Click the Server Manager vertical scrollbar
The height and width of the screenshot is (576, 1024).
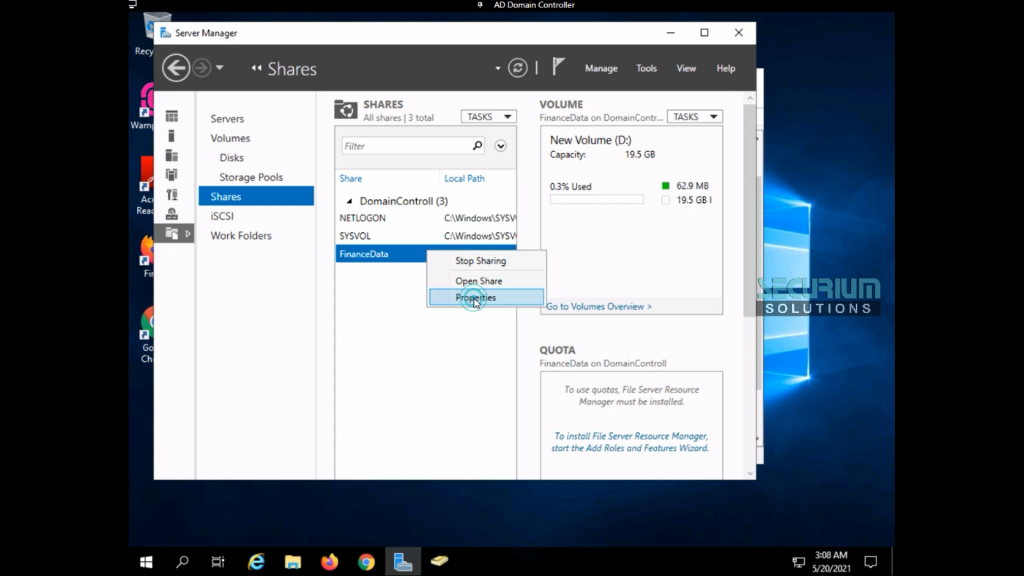[749, 209]
